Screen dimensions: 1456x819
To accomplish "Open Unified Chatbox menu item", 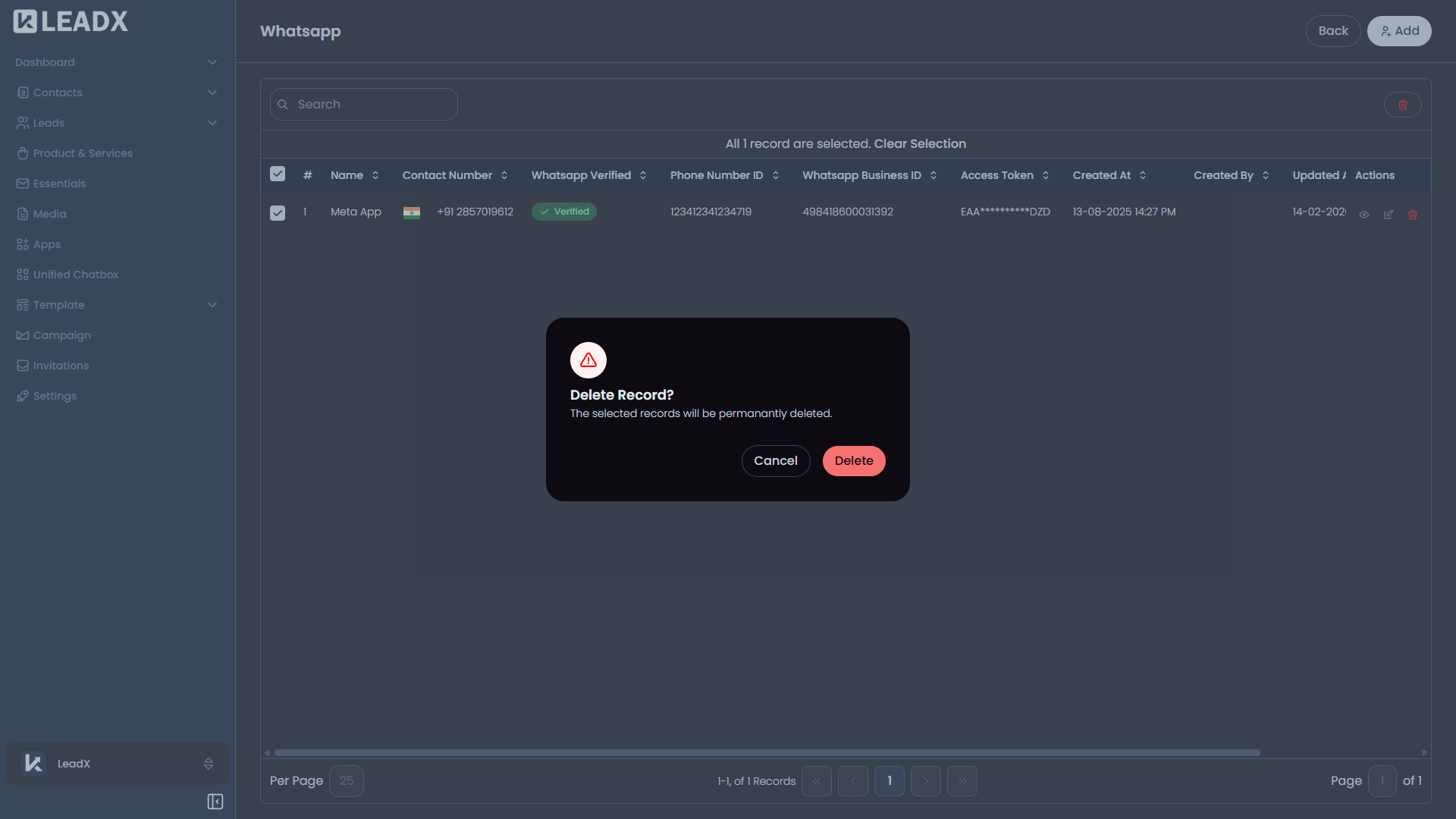I will [x=76, y=275].
